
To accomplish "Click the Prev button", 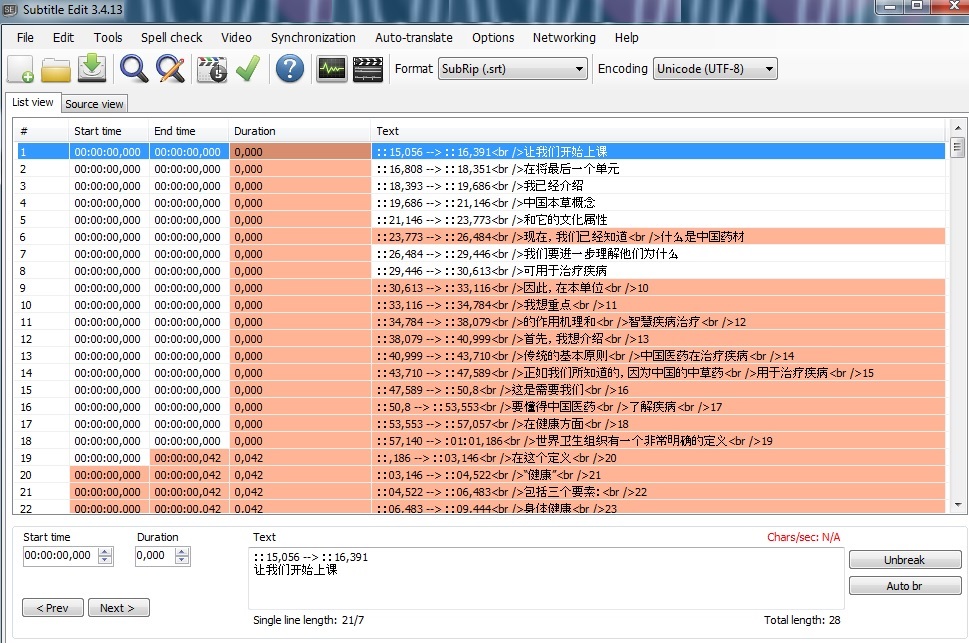I will coord(53,608).
